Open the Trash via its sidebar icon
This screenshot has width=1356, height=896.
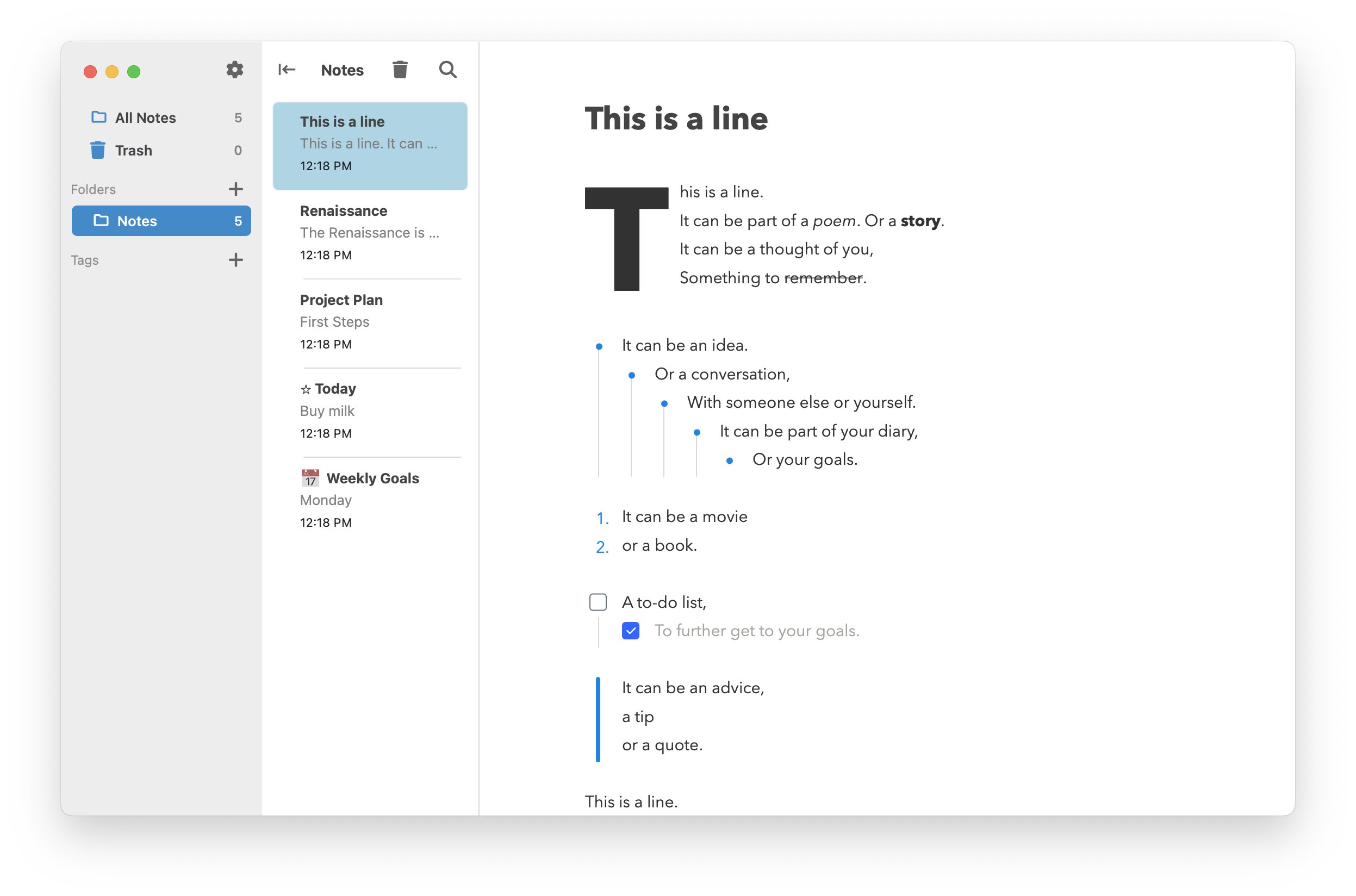(98, 150)
